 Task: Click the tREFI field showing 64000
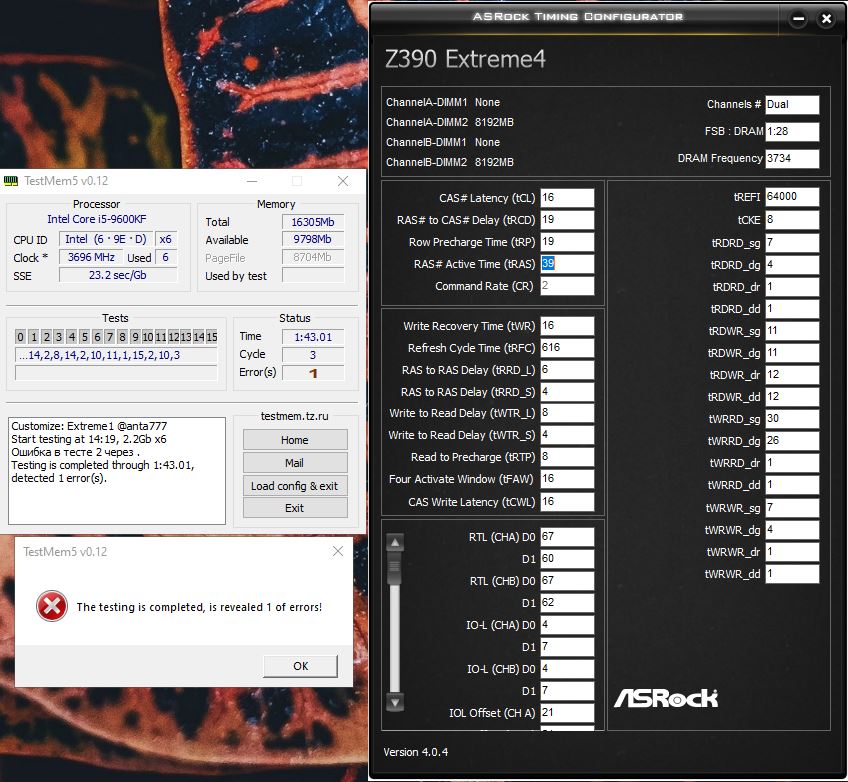[792, 197]
